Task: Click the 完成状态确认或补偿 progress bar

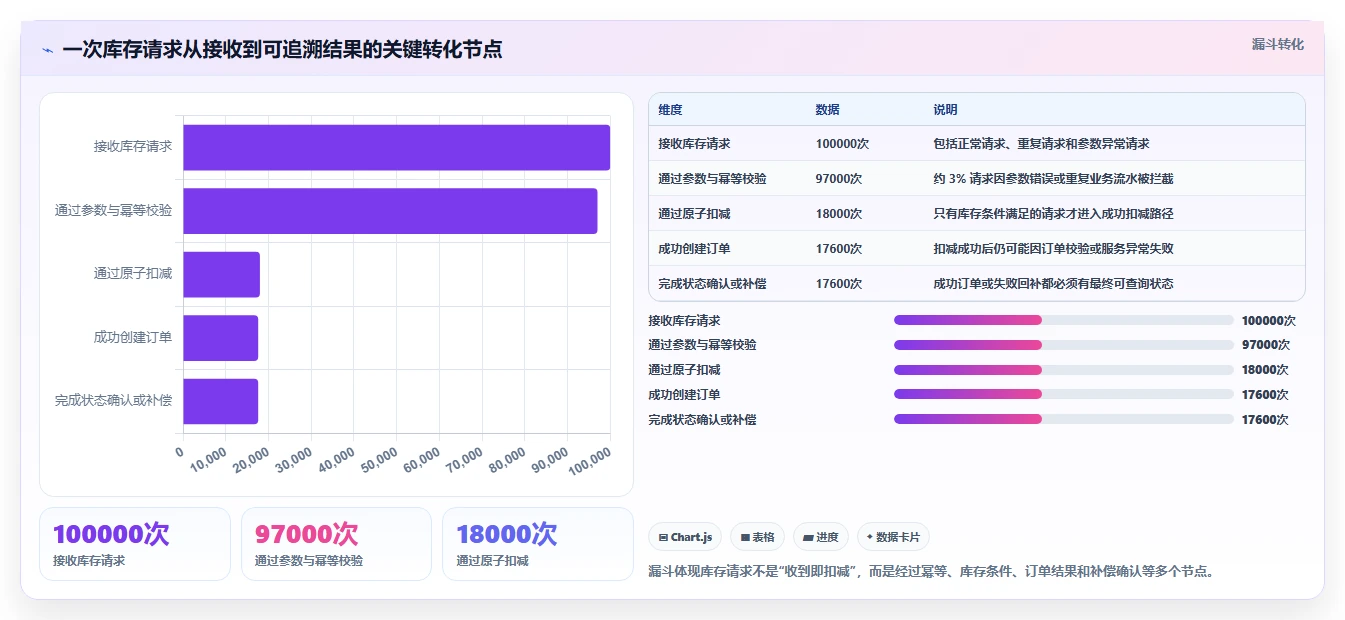Action: [x=1064, y=420]
